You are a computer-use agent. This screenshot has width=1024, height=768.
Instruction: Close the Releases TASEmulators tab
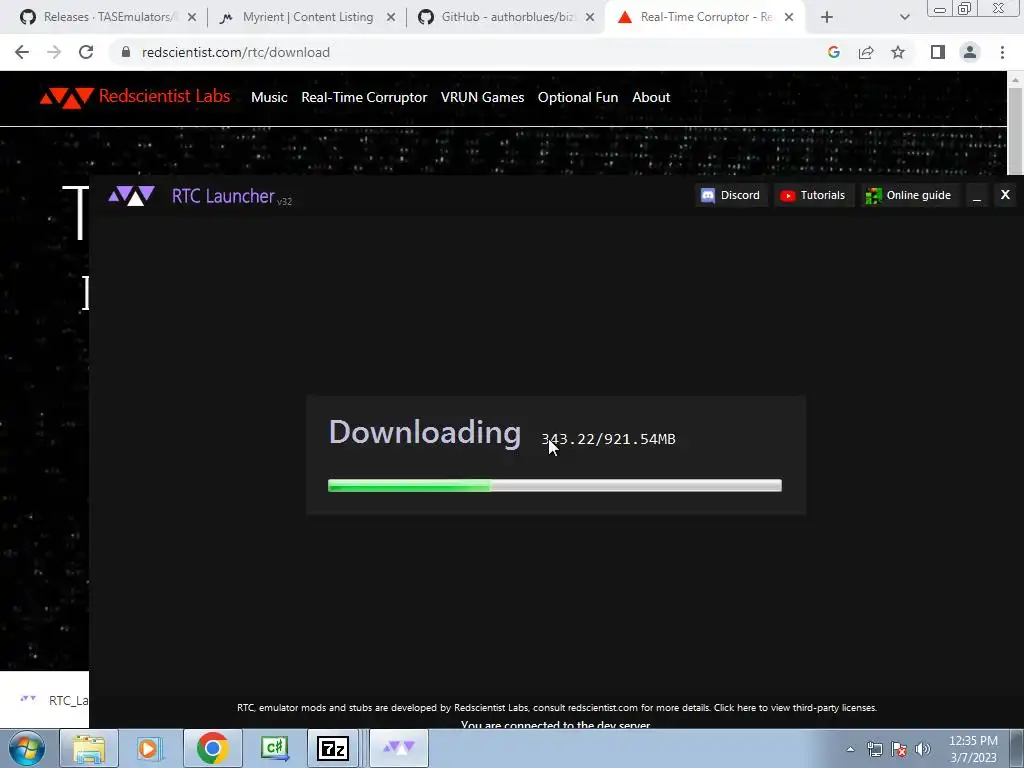click(192, 18)
